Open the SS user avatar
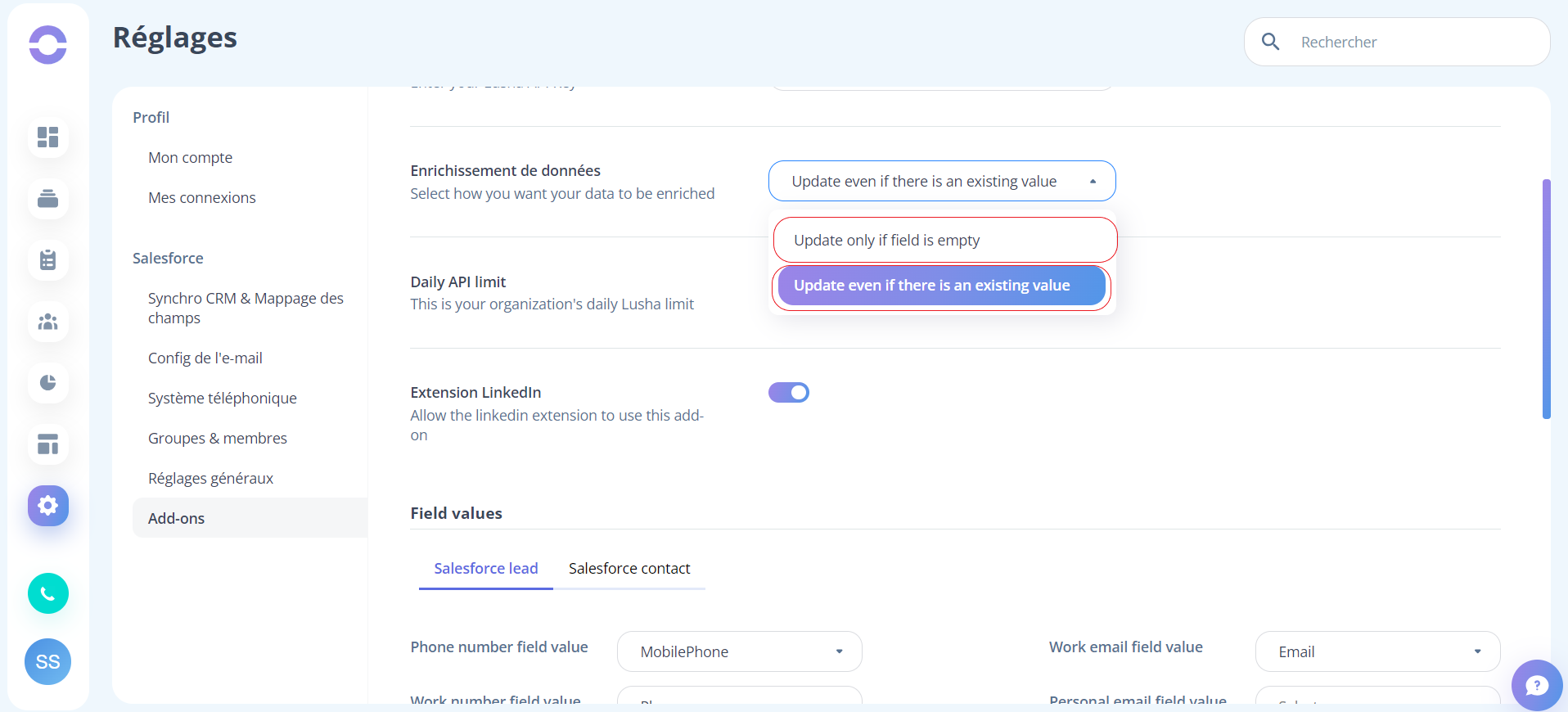 pos(47,661)
